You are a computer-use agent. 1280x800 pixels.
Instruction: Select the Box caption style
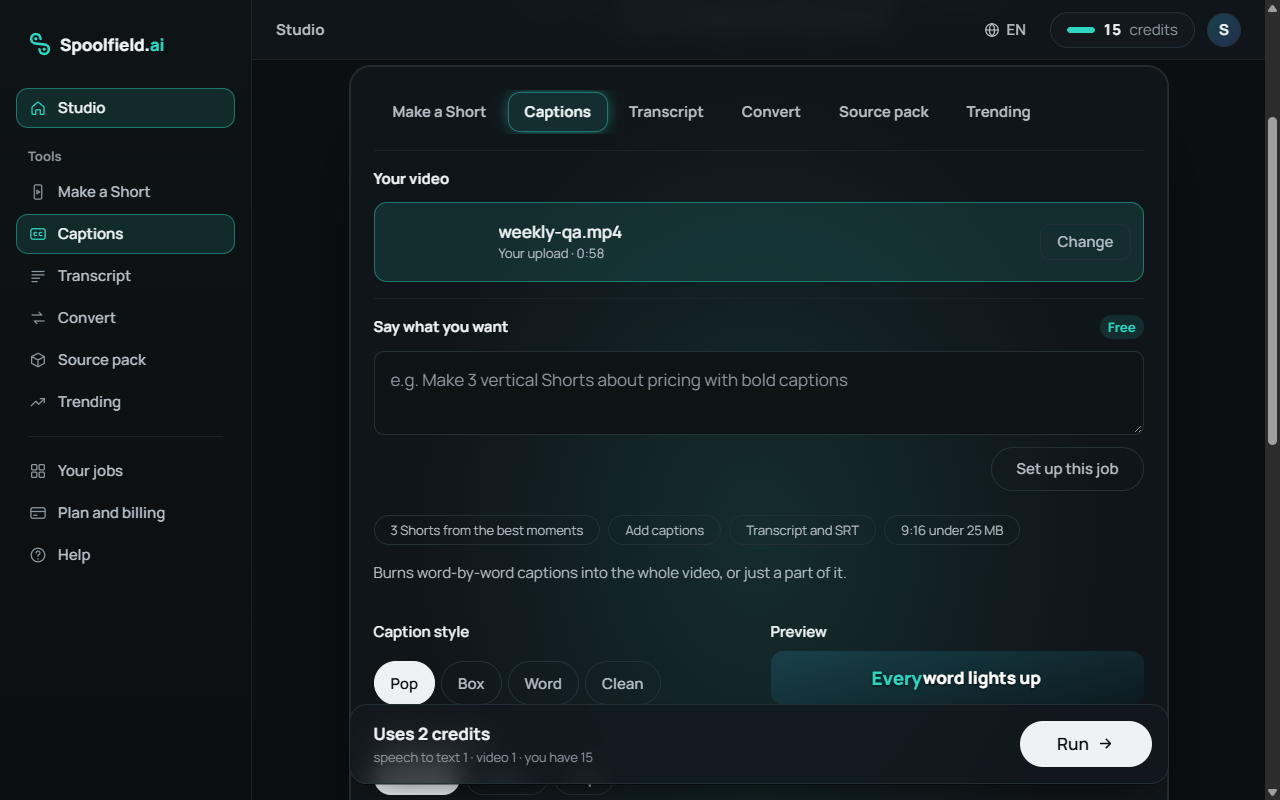[x=471, y=684]
